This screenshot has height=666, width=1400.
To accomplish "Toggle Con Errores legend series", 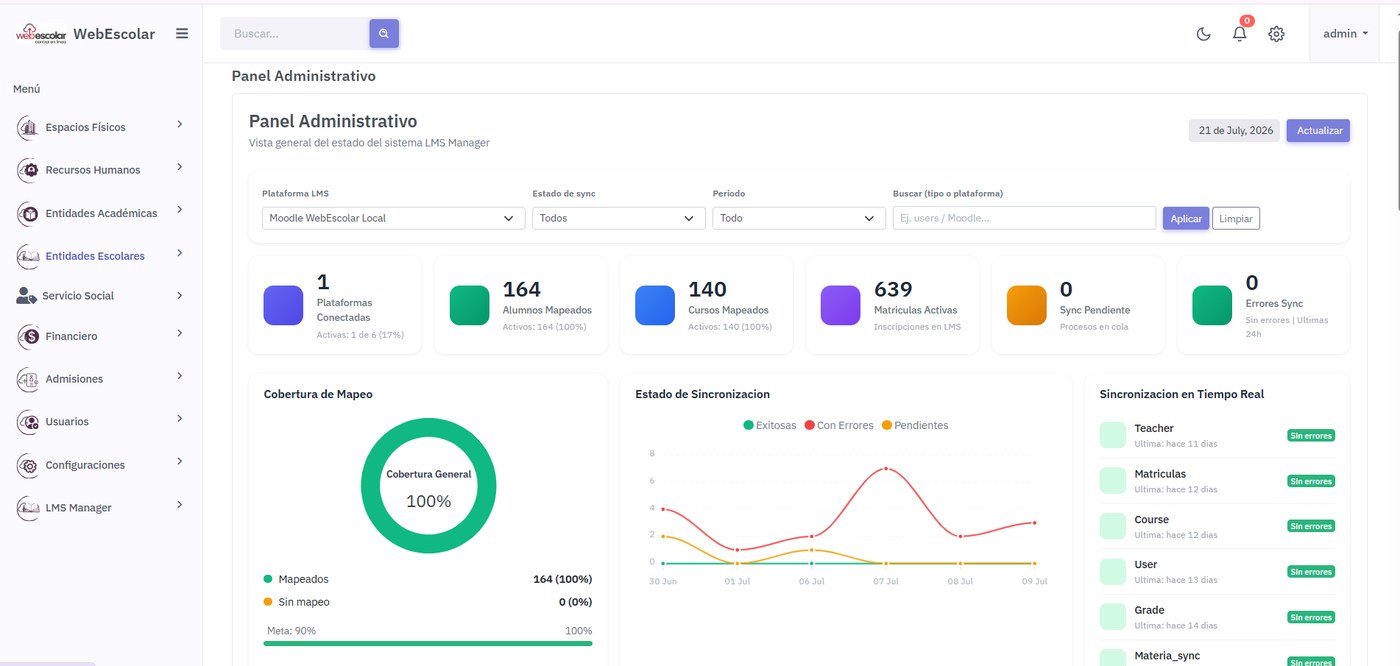I will (838, 425).
